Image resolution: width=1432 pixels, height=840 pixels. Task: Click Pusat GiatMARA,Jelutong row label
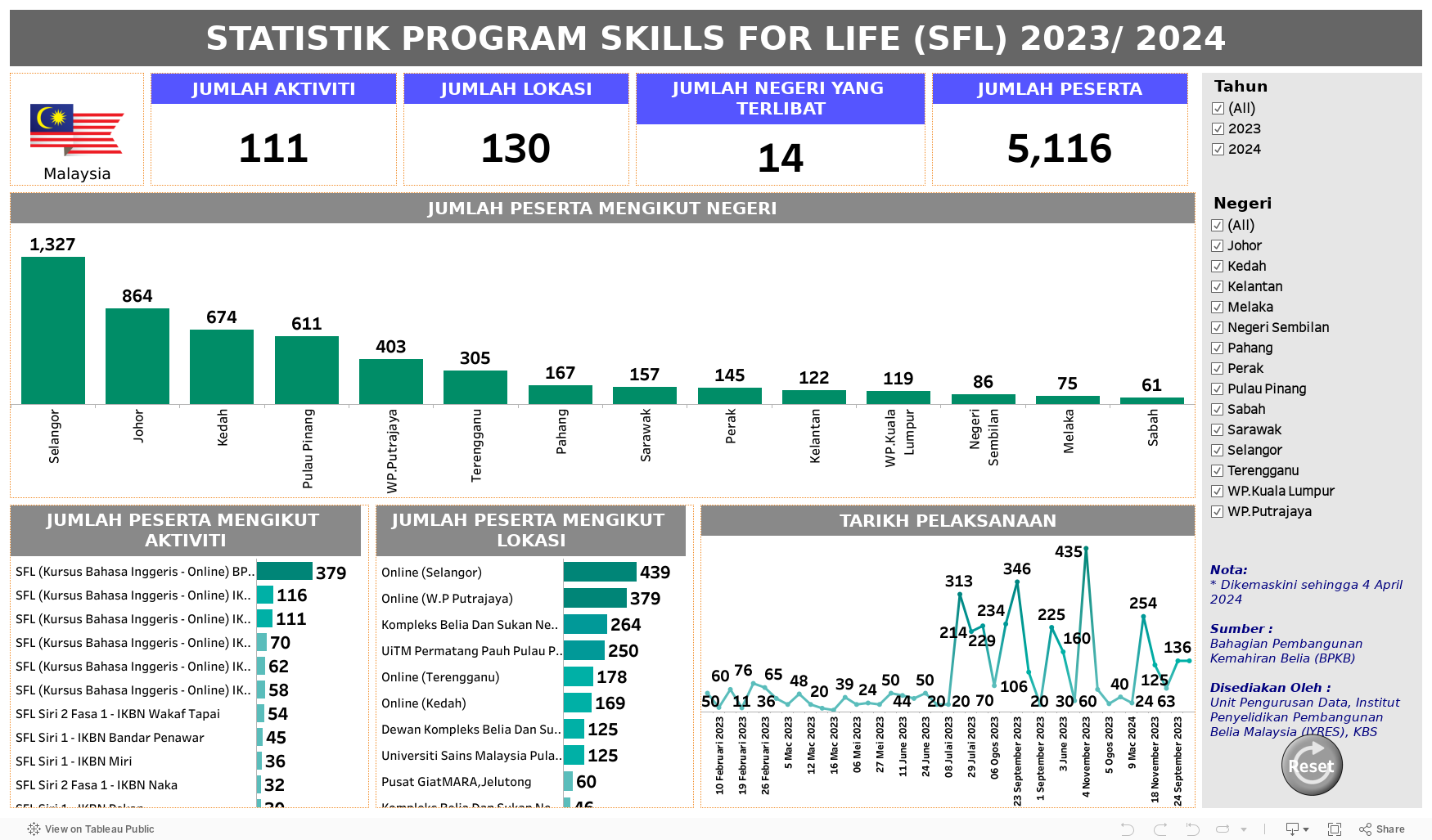tap(457, 782)
